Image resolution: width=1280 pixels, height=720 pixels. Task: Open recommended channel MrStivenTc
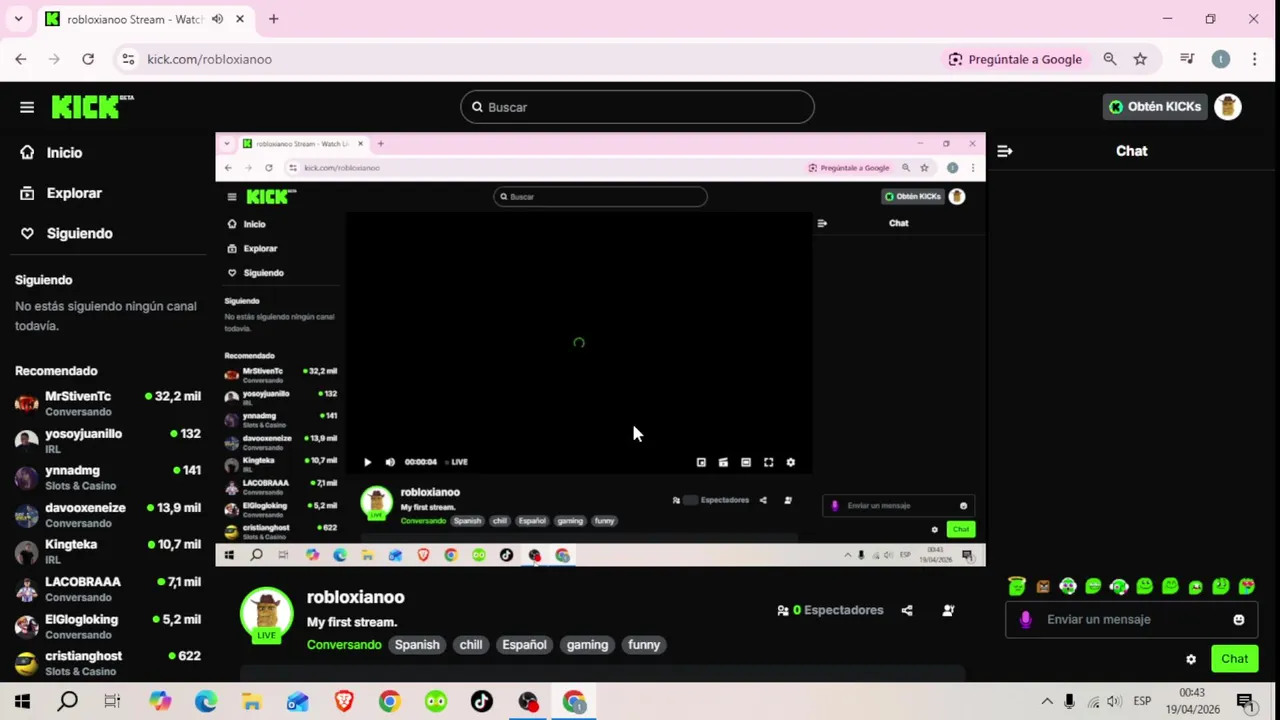pos(108,404)
